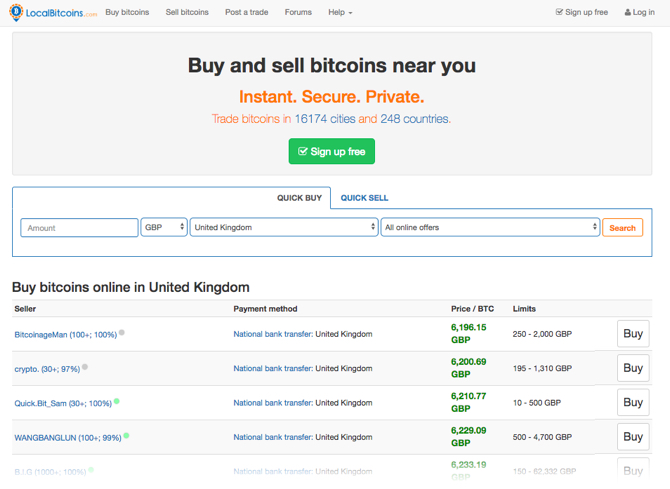Follow the 248 countries link

click(x=414, y=119)
